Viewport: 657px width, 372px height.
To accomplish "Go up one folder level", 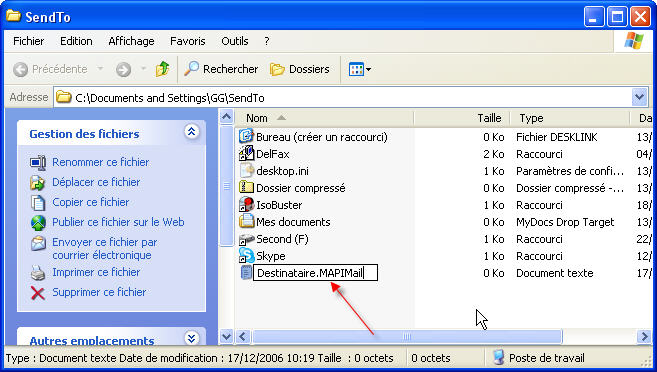I will [163, 69].
